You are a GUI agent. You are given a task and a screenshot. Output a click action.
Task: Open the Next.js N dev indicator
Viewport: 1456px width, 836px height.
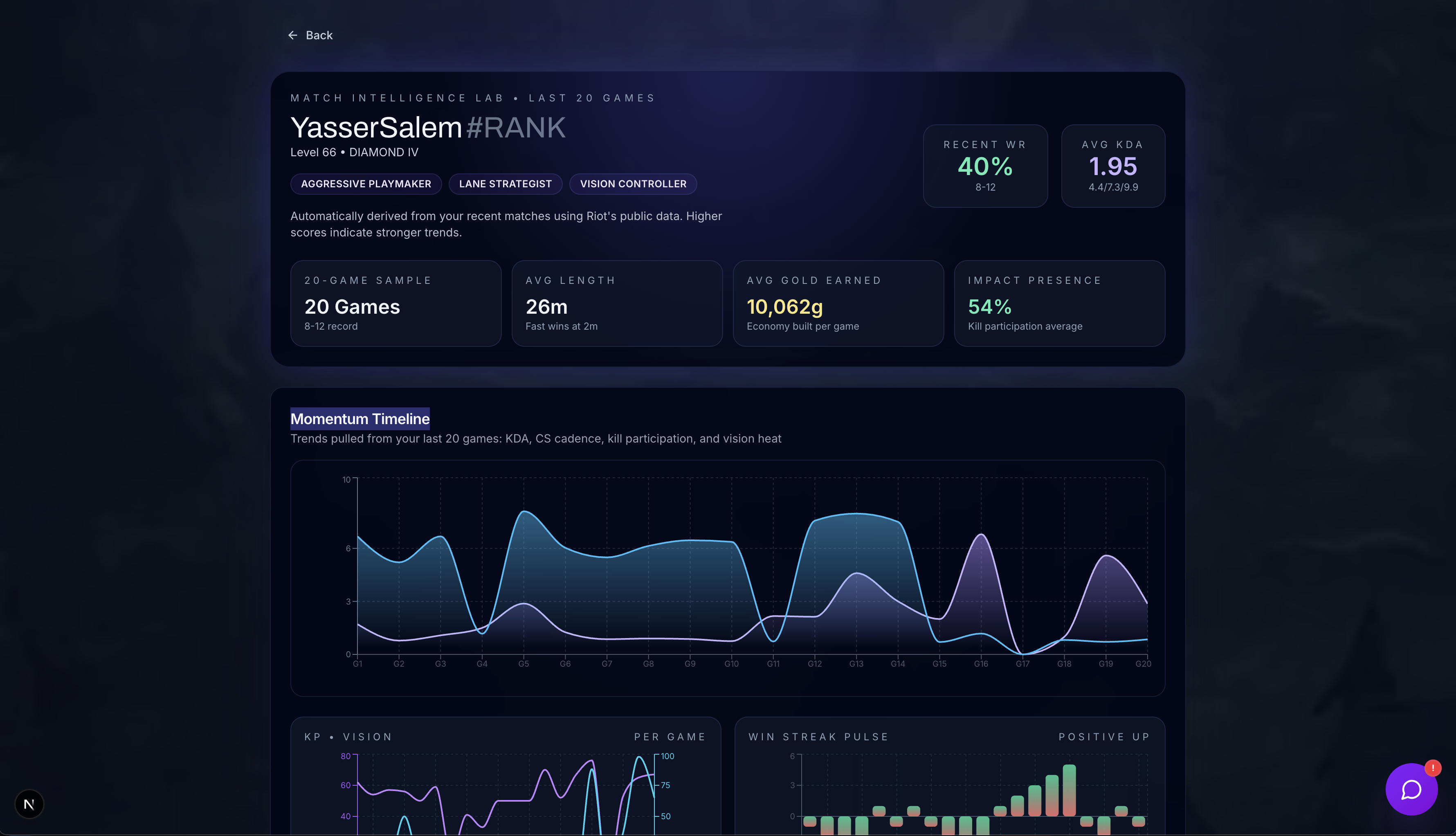tap(29, 804)
